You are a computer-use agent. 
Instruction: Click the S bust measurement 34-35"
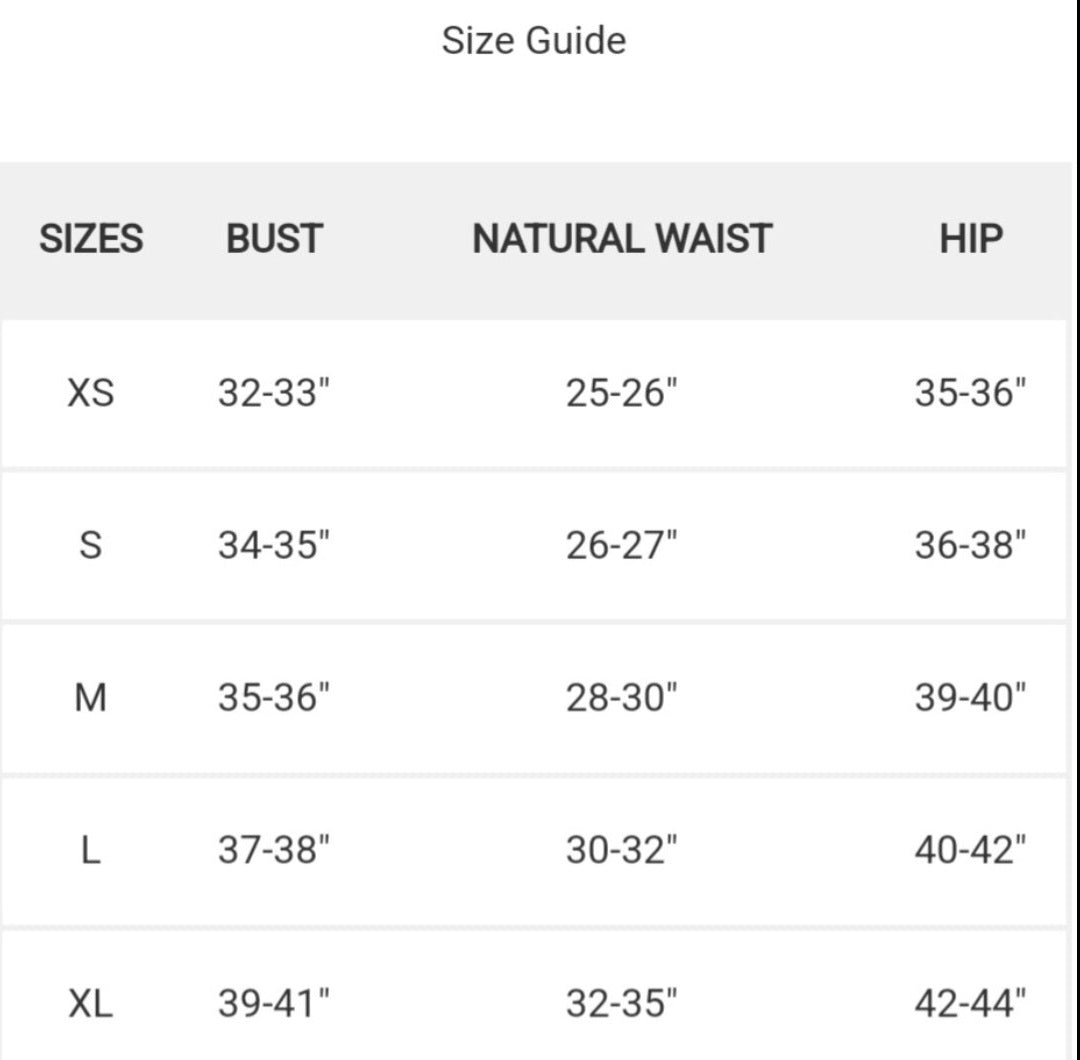(x=274, y=546)
